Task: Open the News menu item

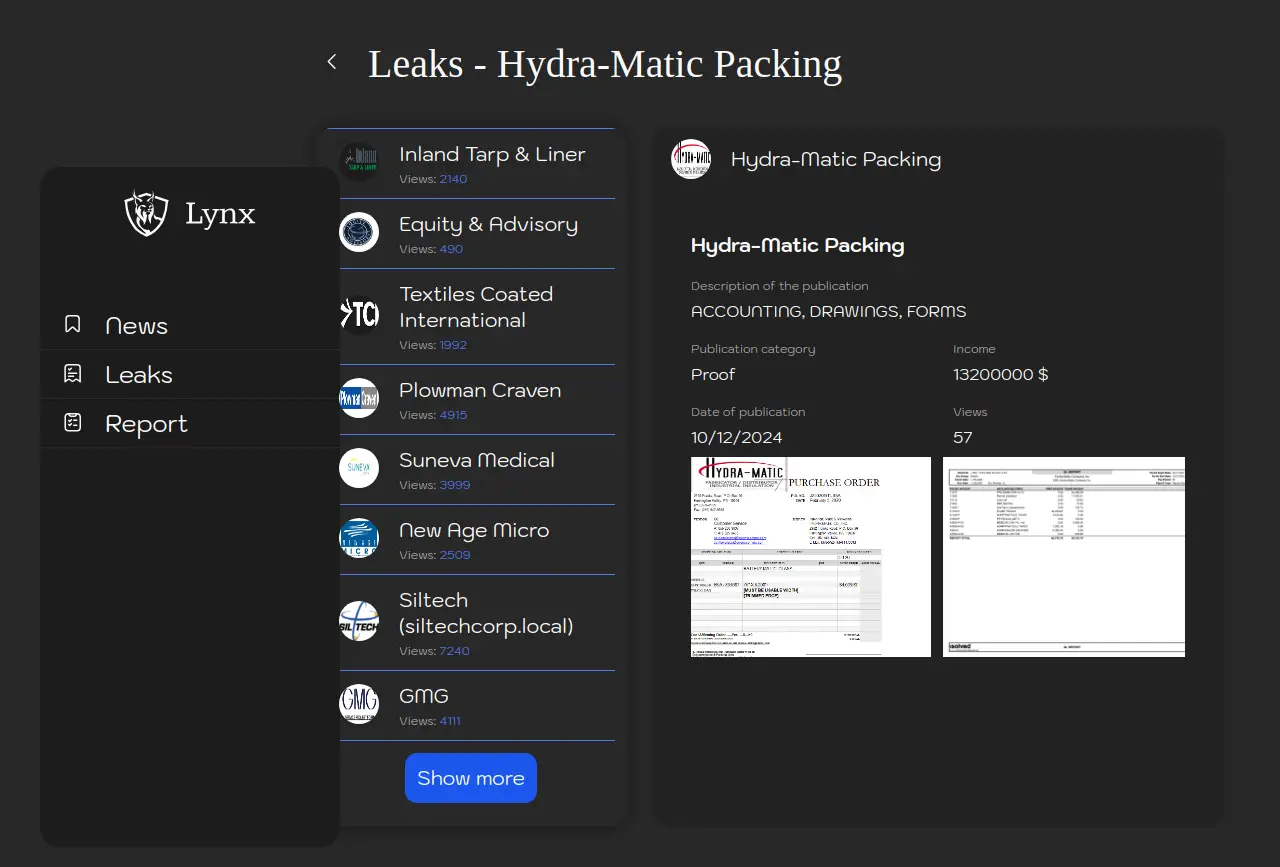Action: tap(136, 326)
